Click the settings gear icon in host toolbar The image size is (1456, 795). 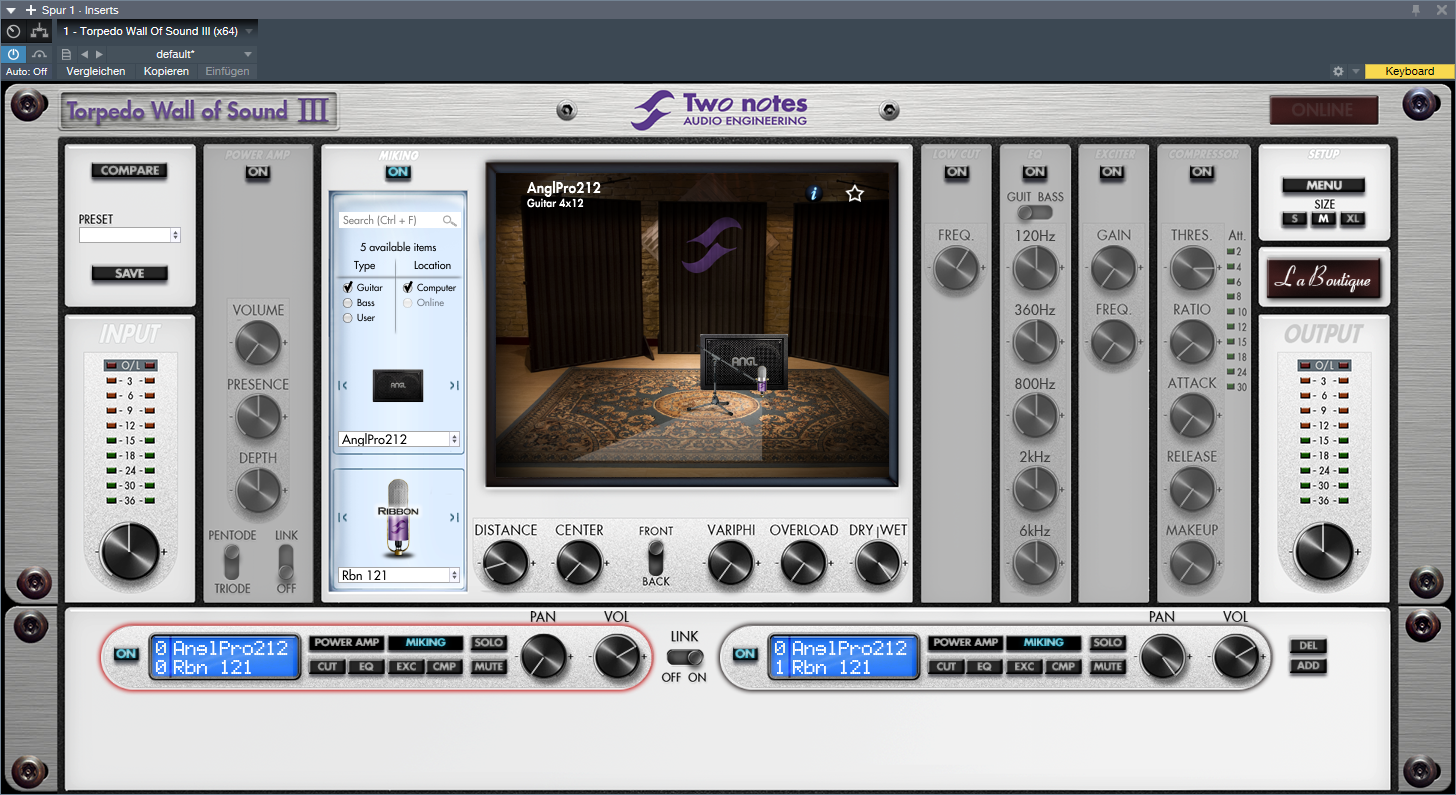pos(1338,71)
